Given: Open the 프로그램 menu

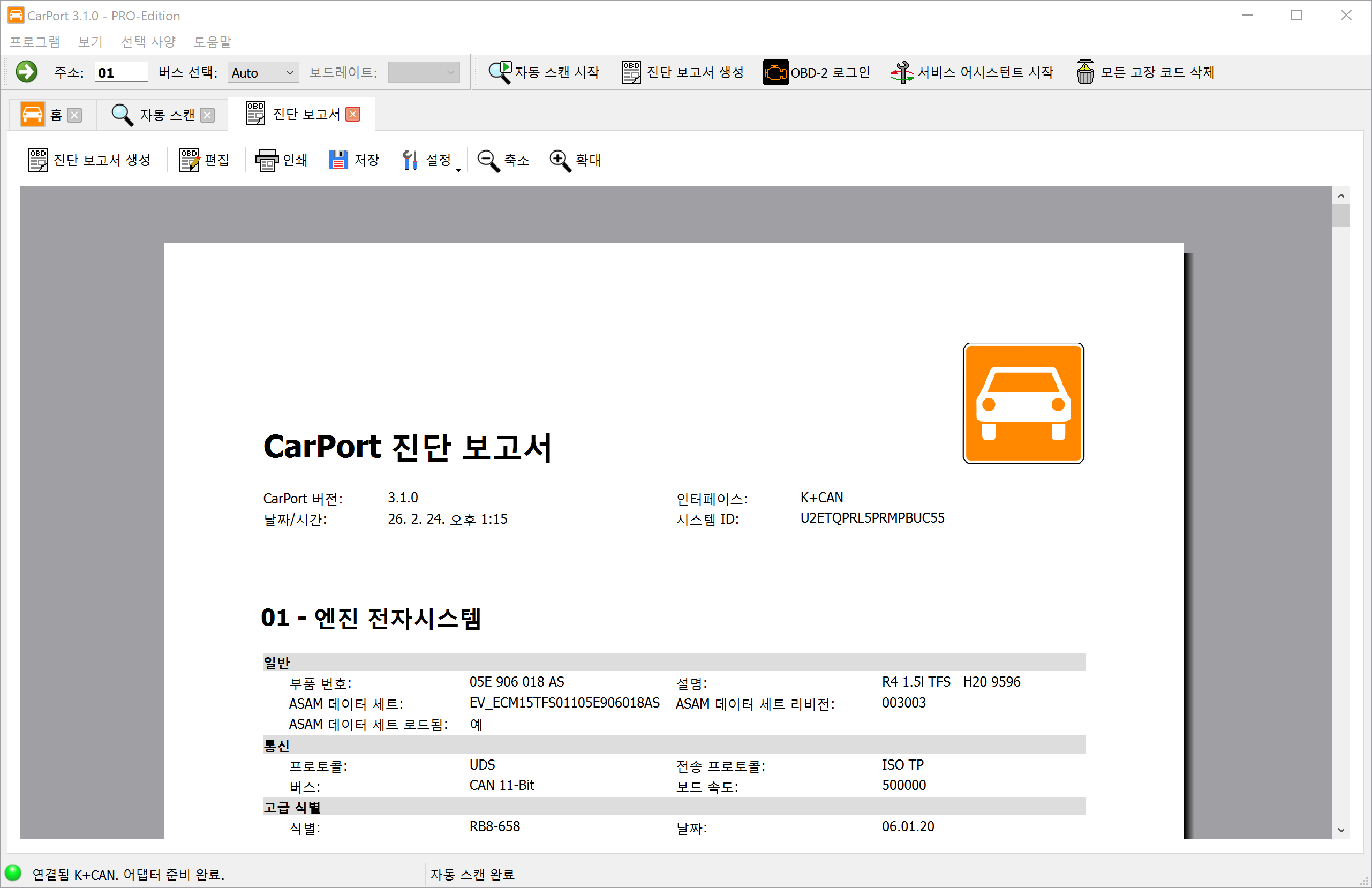Looking at the screenshot, I should (x=35, y=42).
